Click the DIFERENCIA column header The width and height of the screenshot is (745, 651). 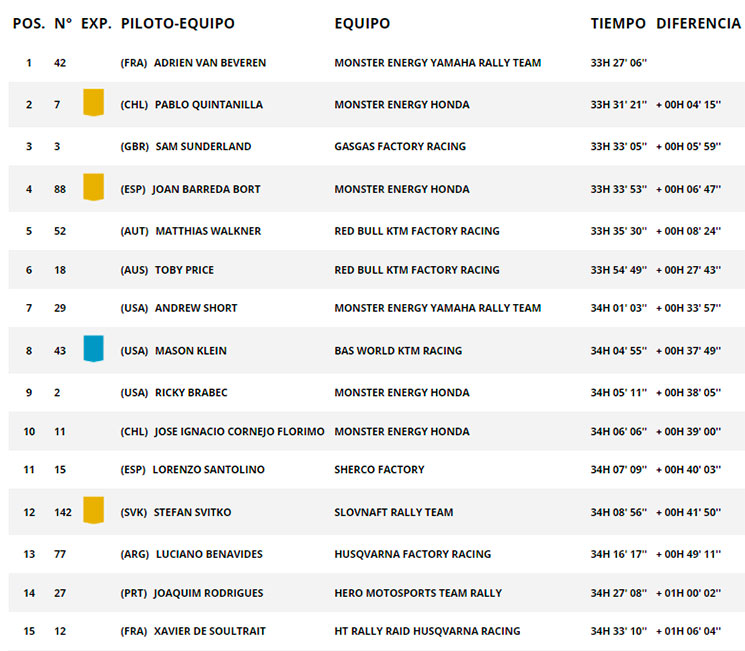pos(698,23)
